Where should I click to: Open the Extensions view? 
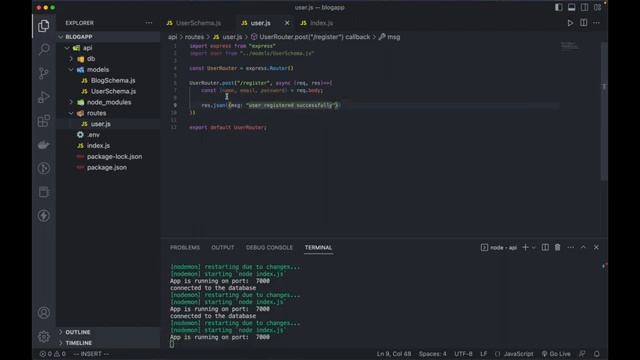tap(44, 121)
